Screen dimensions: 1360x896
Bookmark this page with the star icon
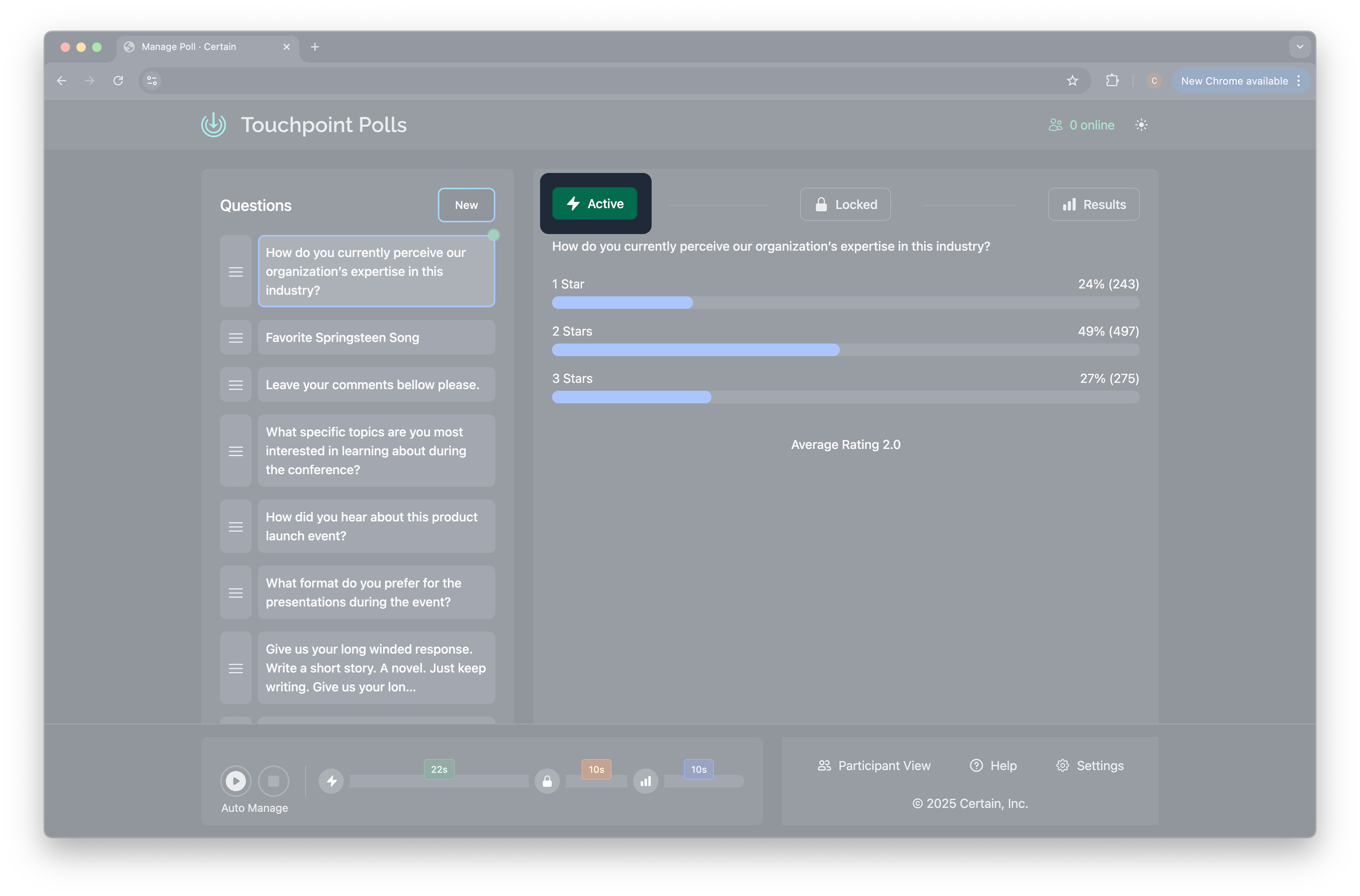click(1072, 80)
